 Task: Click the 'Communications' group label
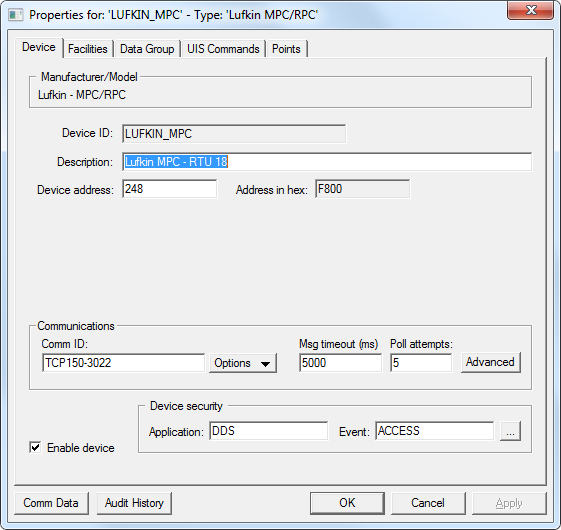click(76, 326)
